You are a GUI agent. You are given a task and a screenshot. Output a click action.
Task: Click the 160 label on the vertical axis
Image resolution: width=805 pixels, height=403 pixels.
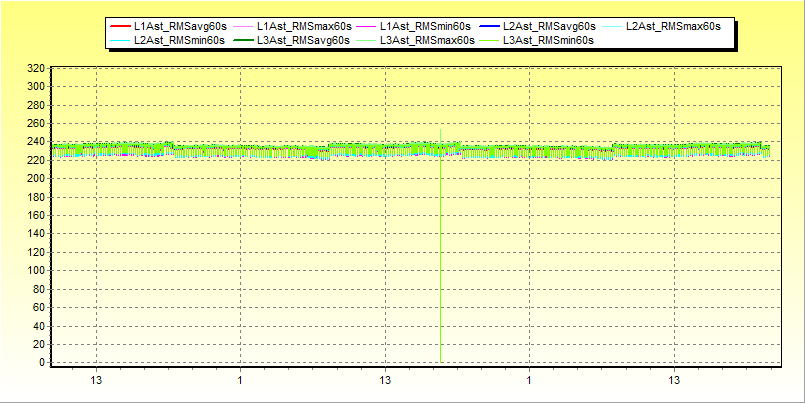pos(36,216)
